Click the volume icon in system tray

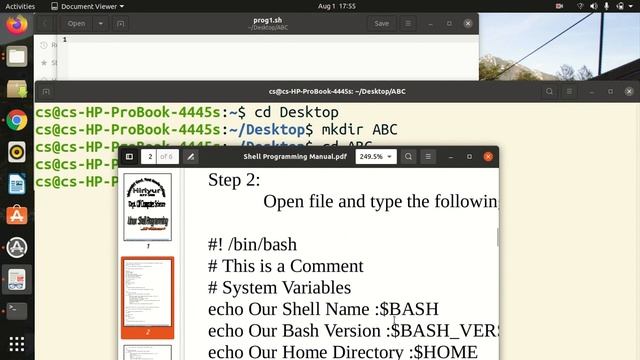tap(593, 6)
